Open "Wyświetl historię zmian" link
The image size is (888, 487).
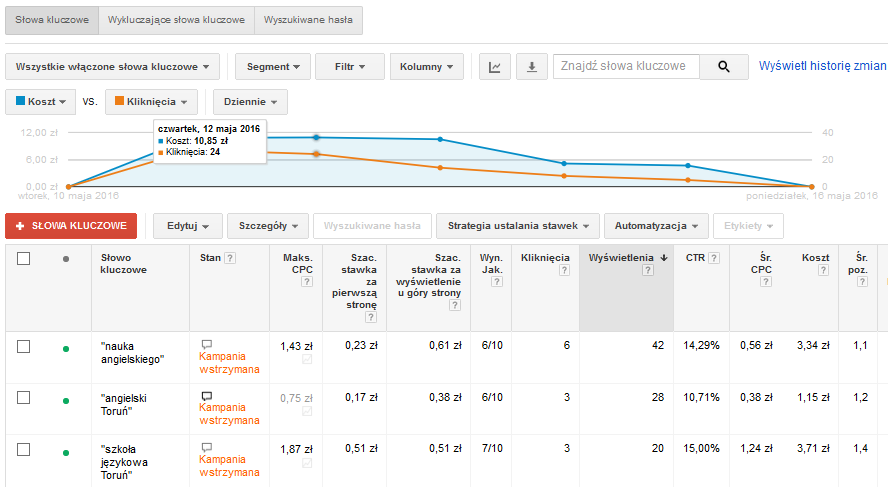click(822, 66)
